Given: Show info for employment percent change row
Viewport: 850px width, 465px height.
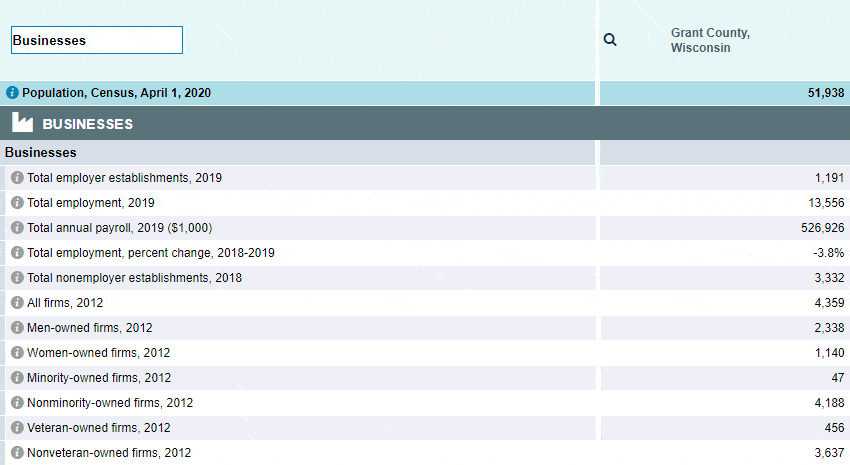Looking at the screenshot, I should tap(17, 253).
